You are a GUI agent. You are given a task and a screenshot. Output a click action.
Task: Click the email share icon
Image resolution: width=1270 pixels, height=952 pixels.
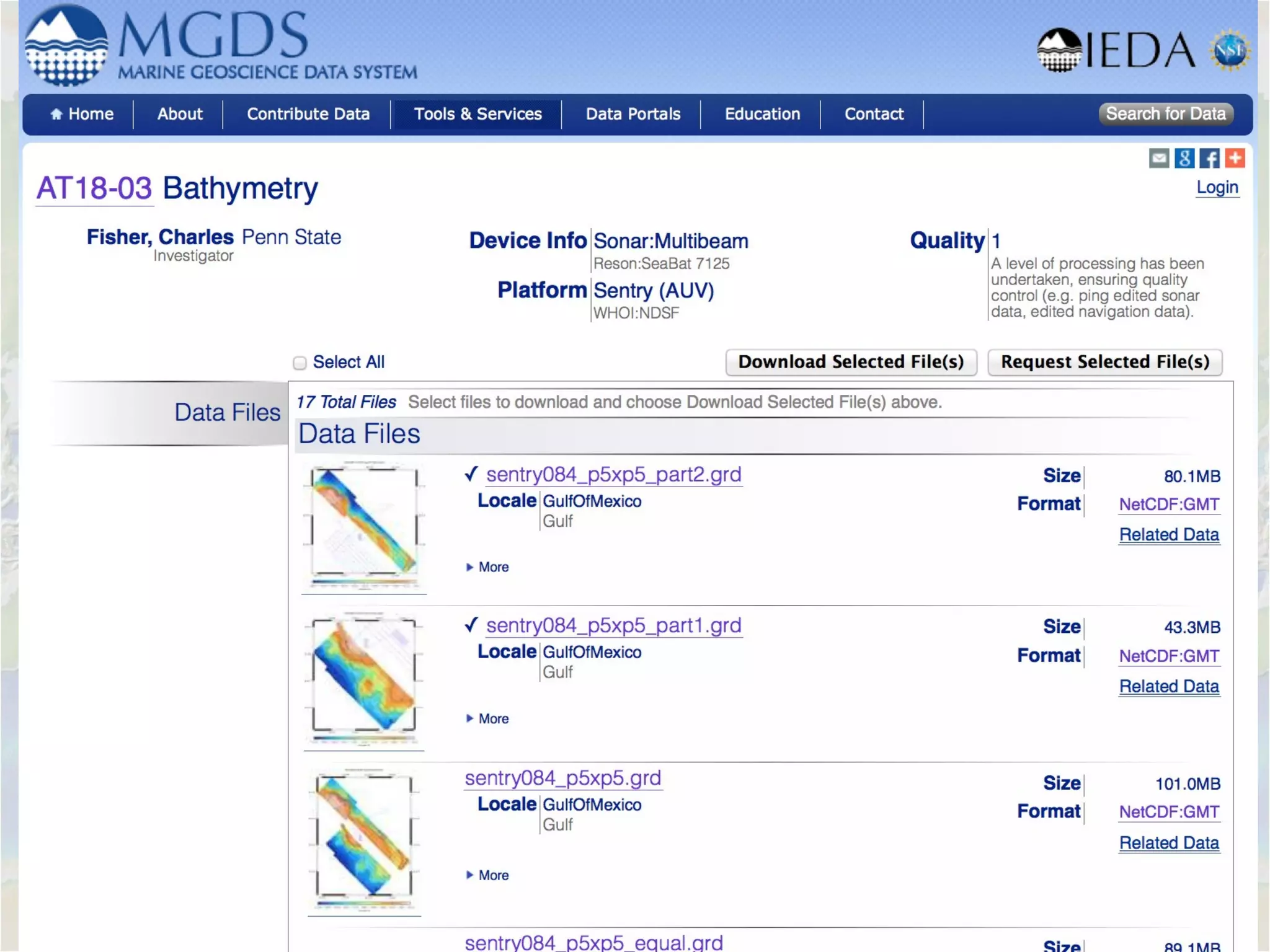[1158, 158]
